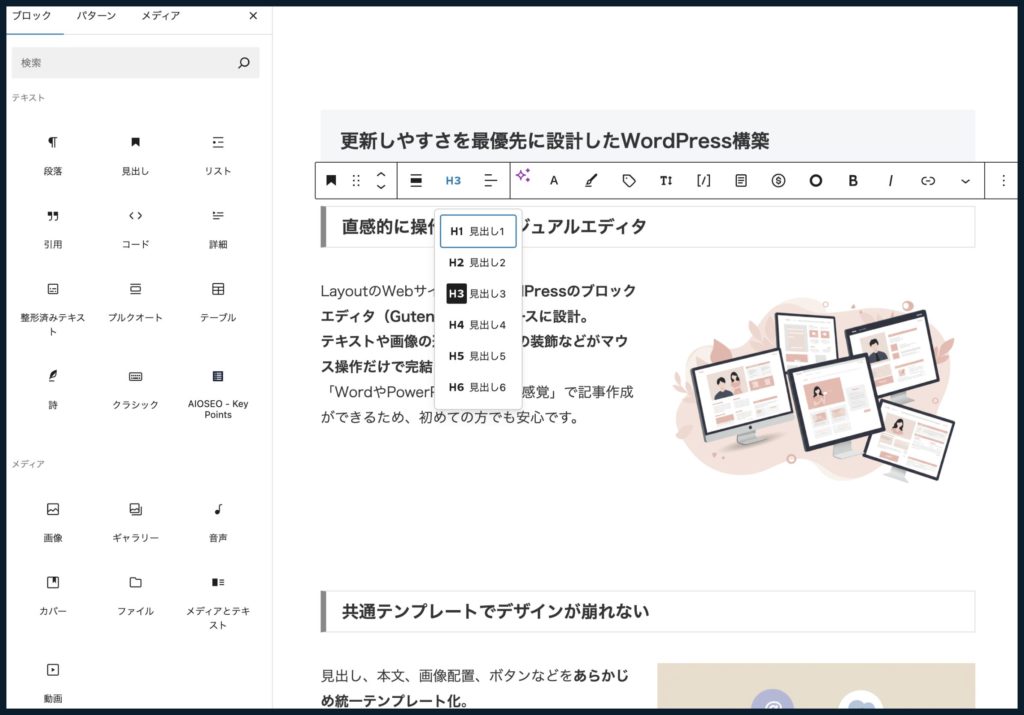
Task: Open the highlight color tool
Action: point(590,180)
